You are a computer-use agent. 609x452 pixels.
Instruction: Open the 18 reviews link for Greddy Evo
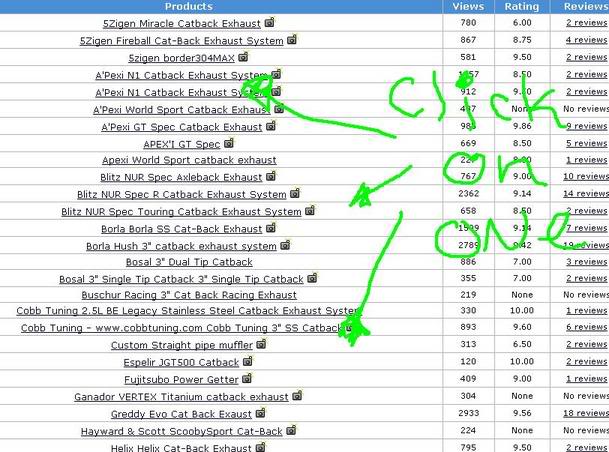[x=585, y=413]
